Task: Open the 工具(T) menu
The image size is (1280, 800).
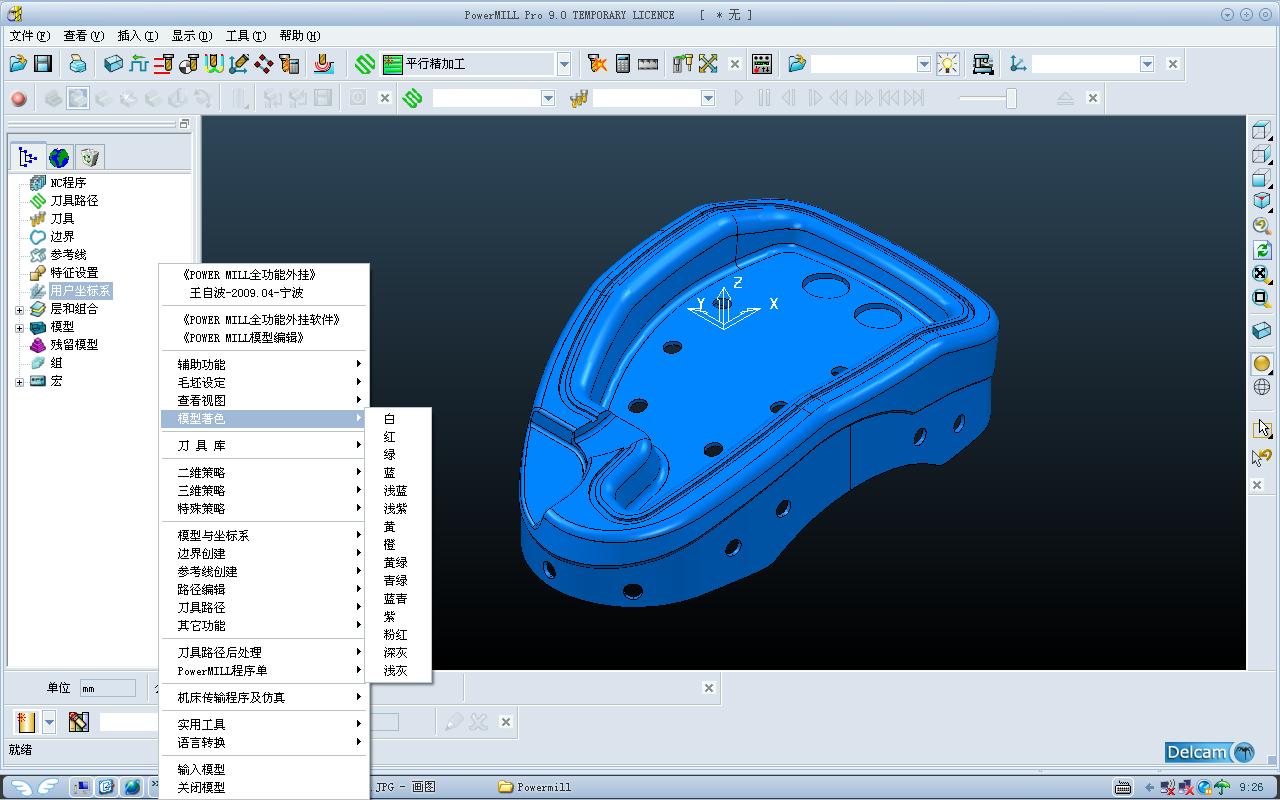Action: (245, 36)
